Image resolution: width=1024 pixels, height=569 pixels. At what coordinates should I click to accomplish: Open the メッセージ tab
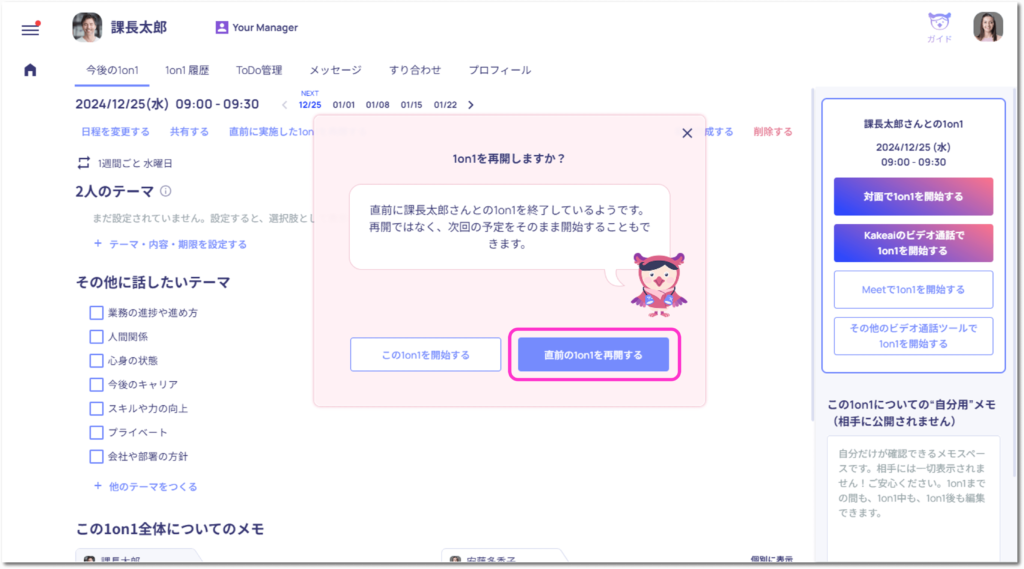336,70
